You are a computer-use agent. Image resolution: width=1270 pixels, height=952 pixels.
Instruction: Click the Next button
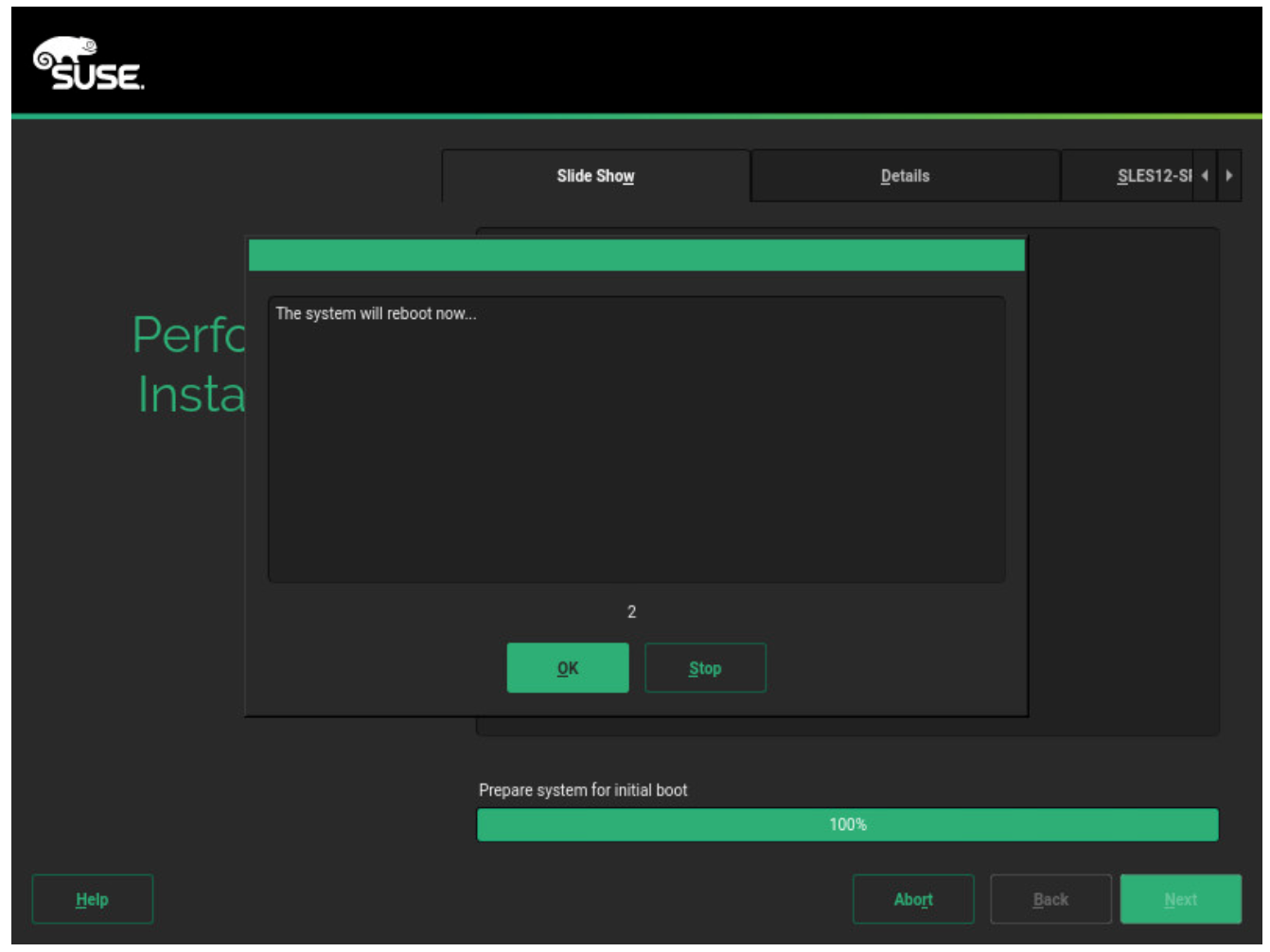[1179, 899]
